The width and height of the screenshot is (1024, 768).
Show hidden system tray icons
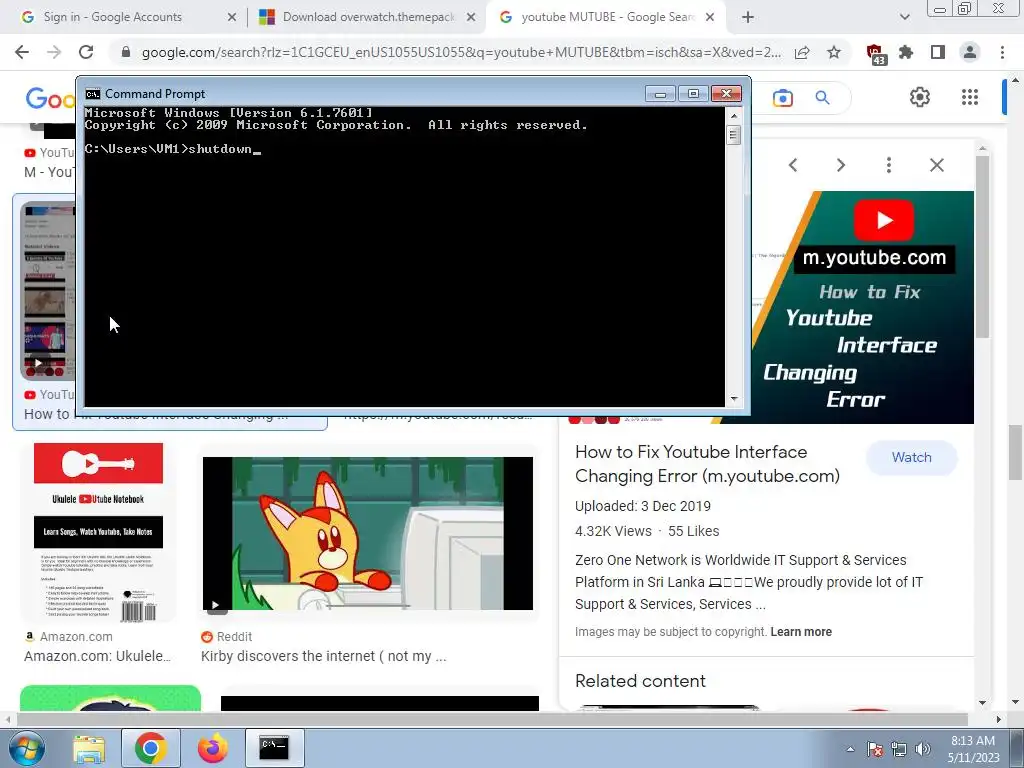pyautogui.click(x=850, y=750)
